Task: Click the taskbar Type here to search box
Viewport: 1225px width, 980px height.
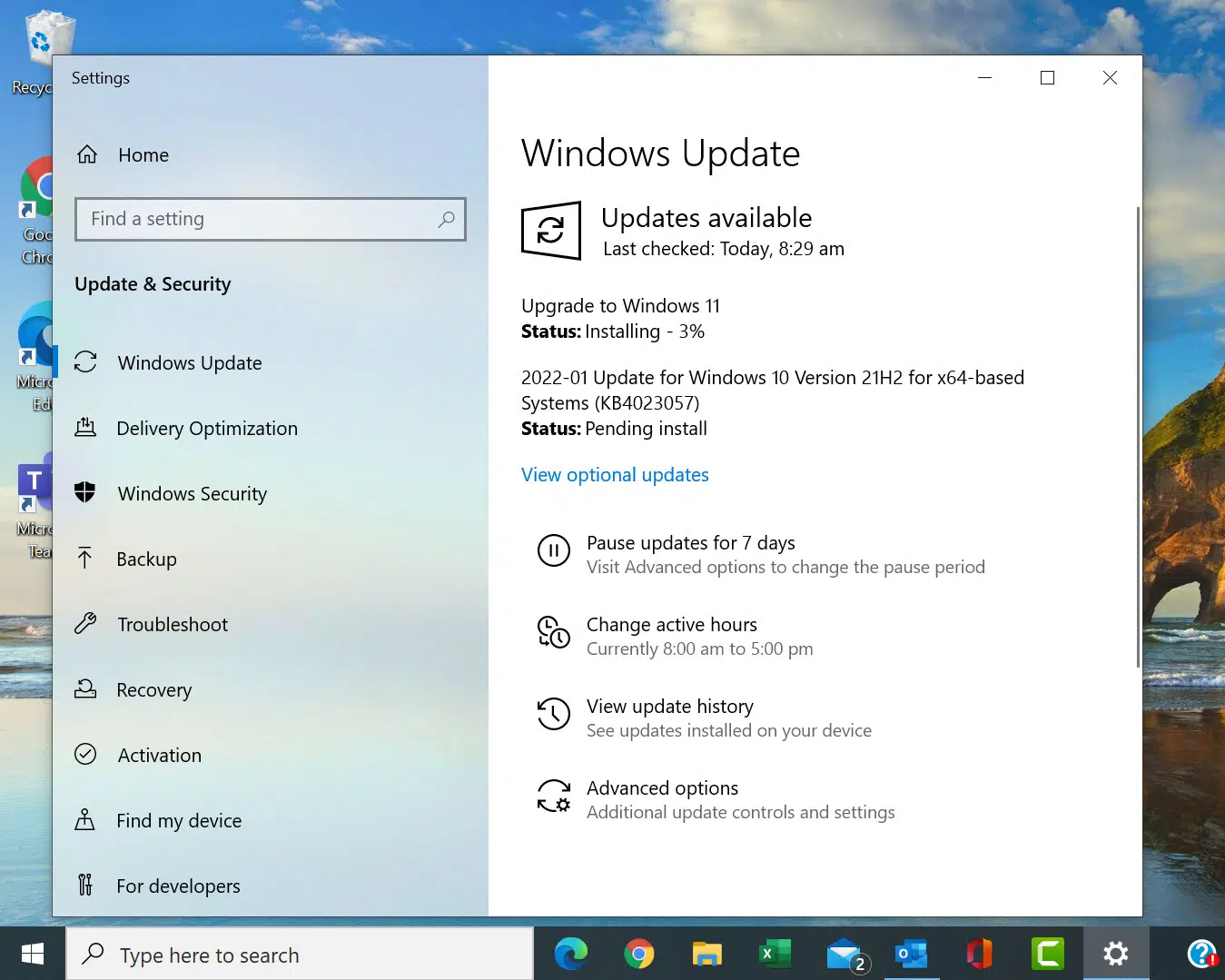Action: (300, 955)
